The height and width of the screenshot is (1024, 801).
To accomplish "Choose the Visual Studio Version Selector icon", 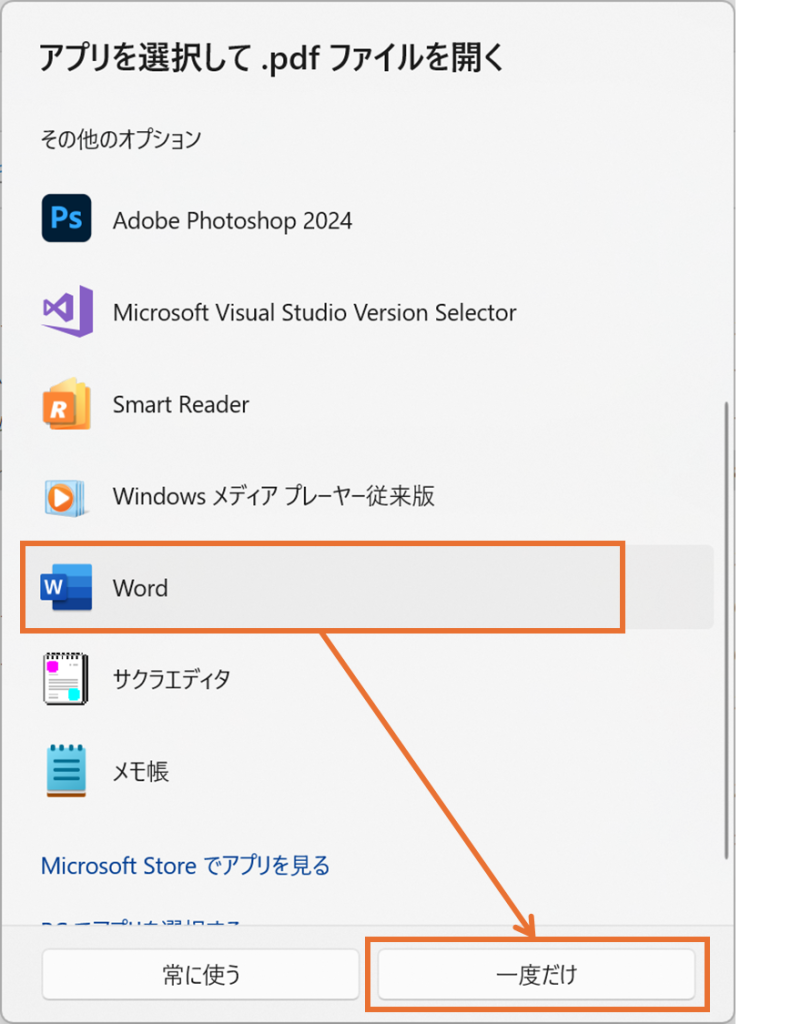I will (x=67, y=311).
